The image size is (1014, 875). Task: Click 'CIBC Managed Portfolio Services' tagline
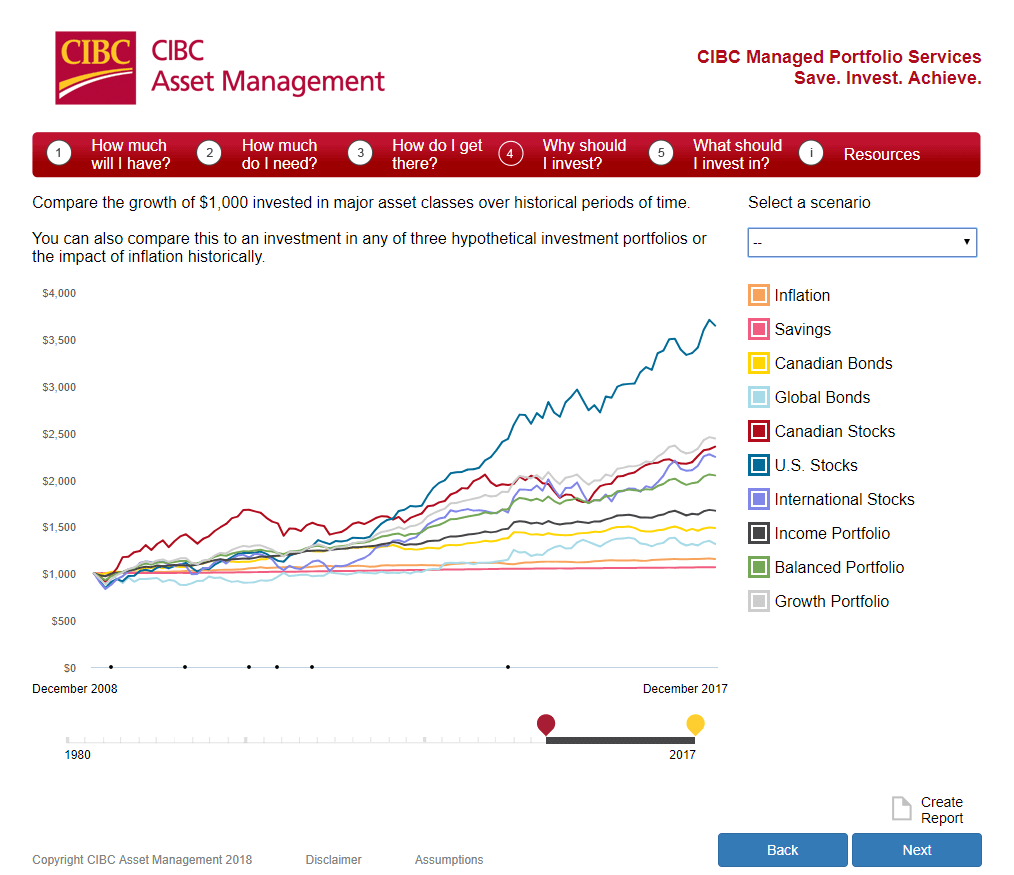[x=839, y=57]
